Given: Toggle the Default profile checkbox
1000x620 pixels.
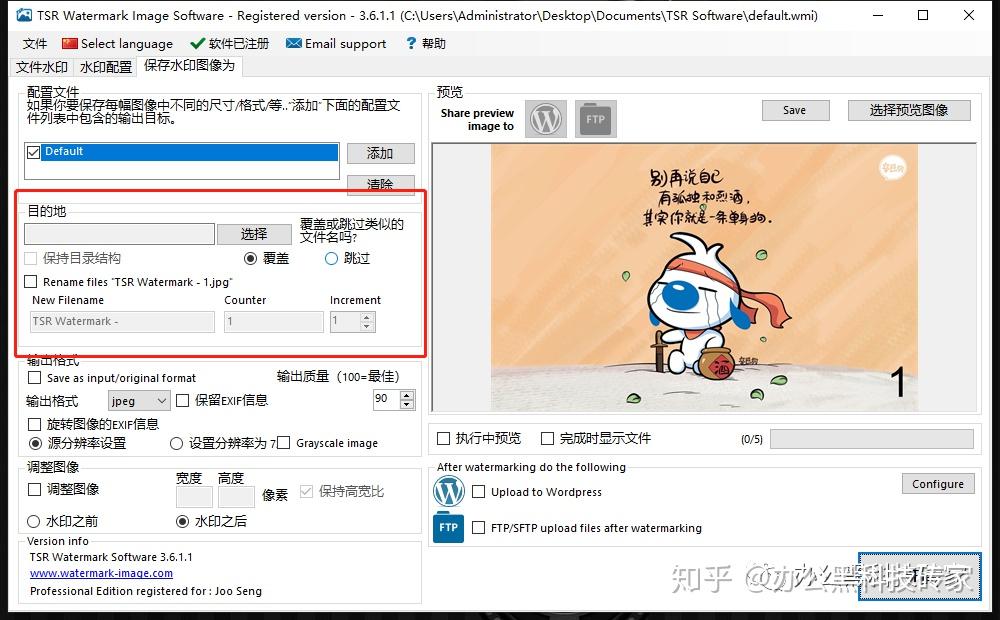Looking at the screenshot, I should tap(33, 152).
